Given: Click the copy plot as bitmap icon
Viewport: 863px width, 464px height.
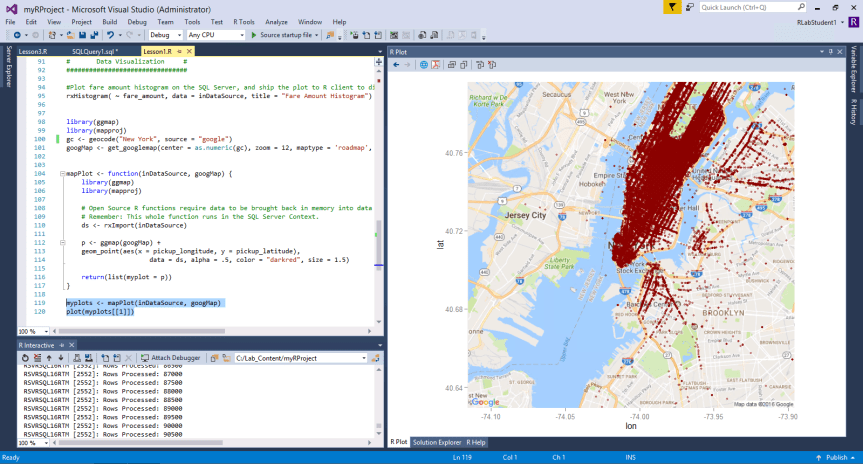Looking at the screenshot, I should tap(451, 65).
